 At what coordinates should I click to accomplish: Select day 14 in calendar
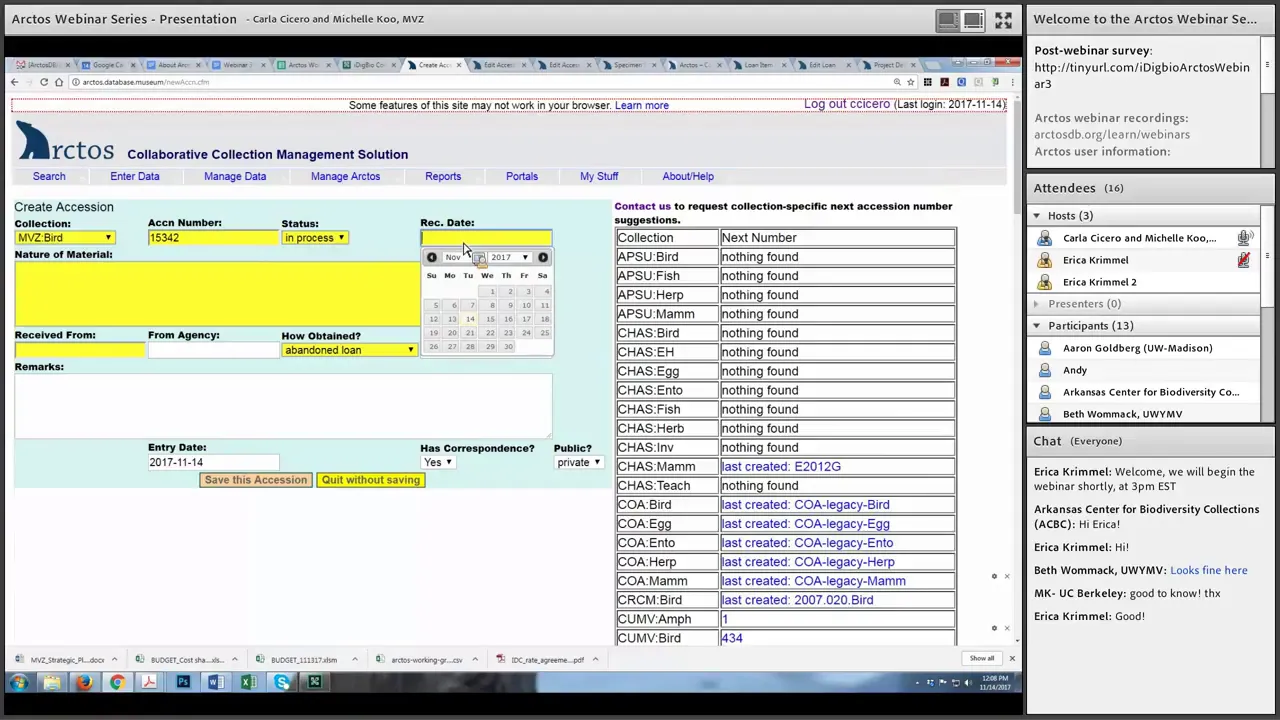pos(470,319)
